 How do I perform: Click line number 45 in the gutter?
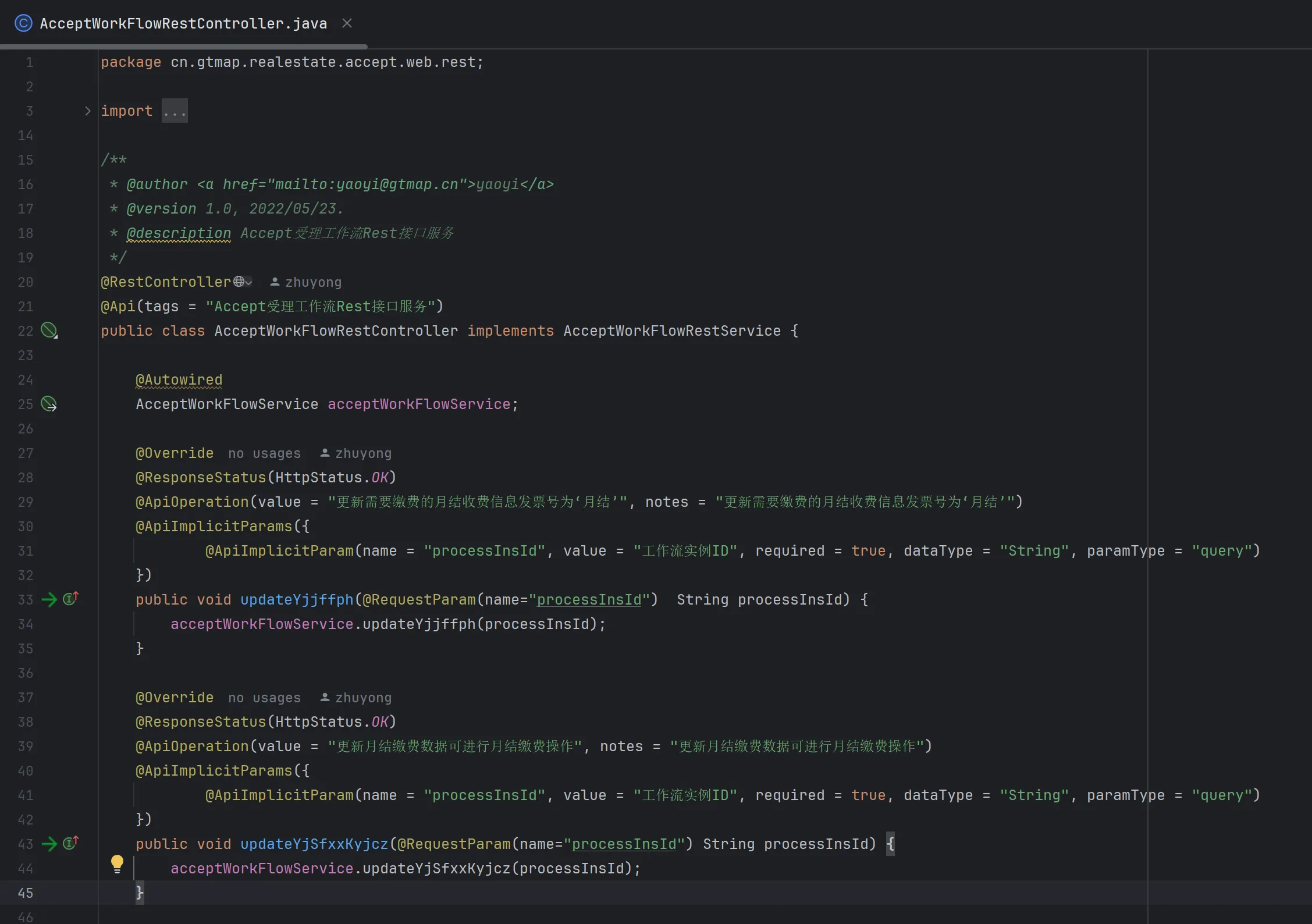pyautogui.click(x=26, y=893)
